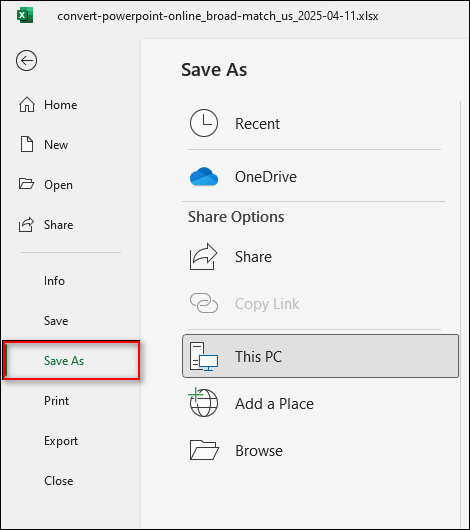Click the Excel app icon in title bar
The width and height of the screenshot is (470, 530).
(x=25, y=16)
